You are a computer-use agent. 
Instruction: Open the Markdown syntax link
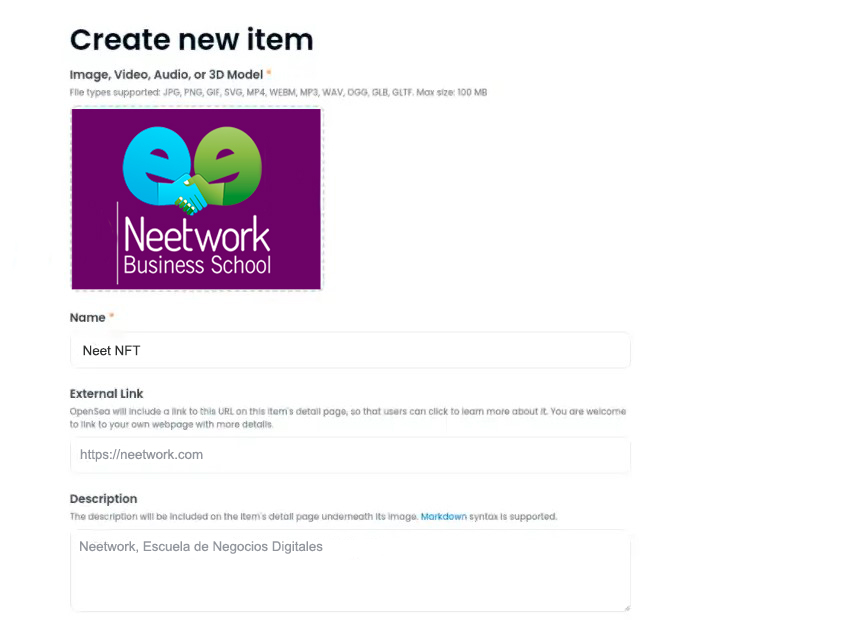(x=443, y=517)
